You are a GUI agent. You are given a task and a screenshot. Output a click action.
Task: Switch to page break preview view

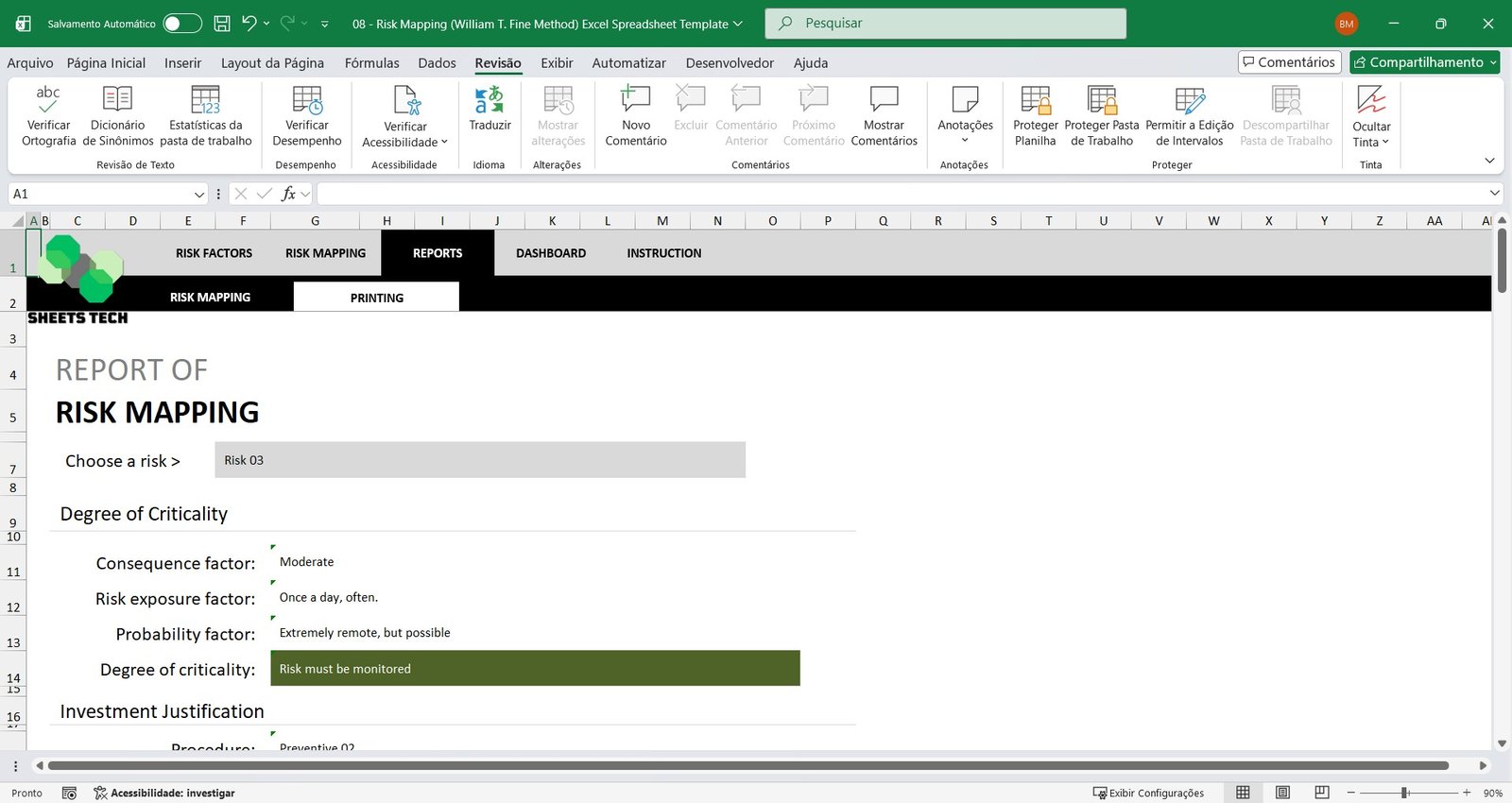click(x=1322, y=793)
